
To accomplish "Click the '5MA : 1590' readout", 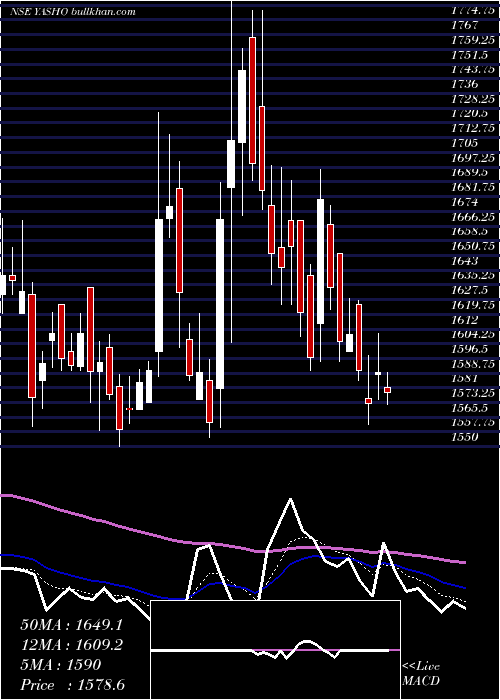I will point(61,665).
